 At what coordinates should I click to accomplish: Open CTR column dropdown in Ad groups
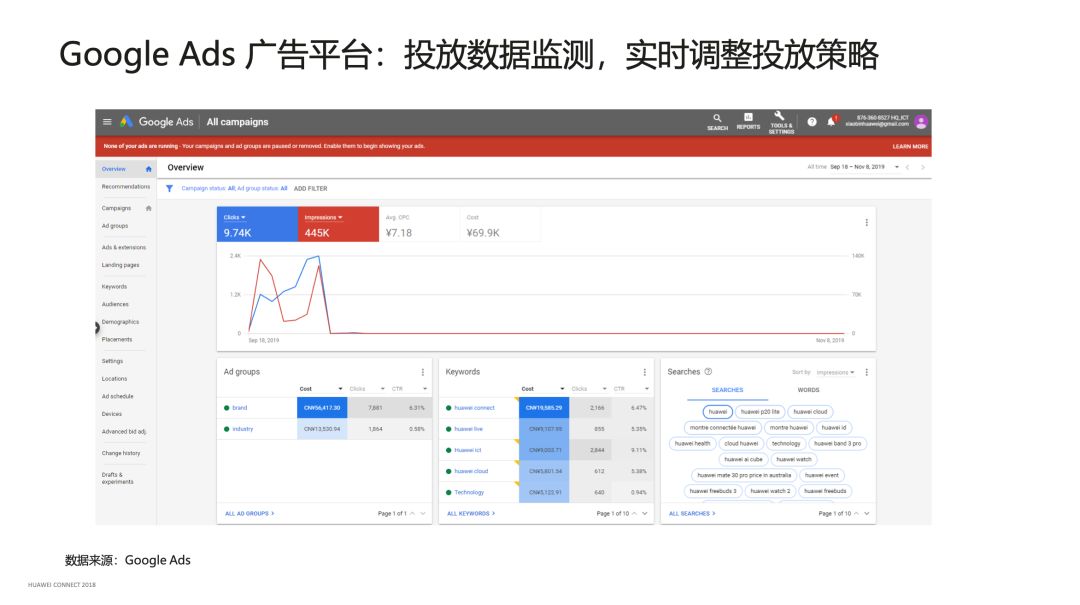425,389
